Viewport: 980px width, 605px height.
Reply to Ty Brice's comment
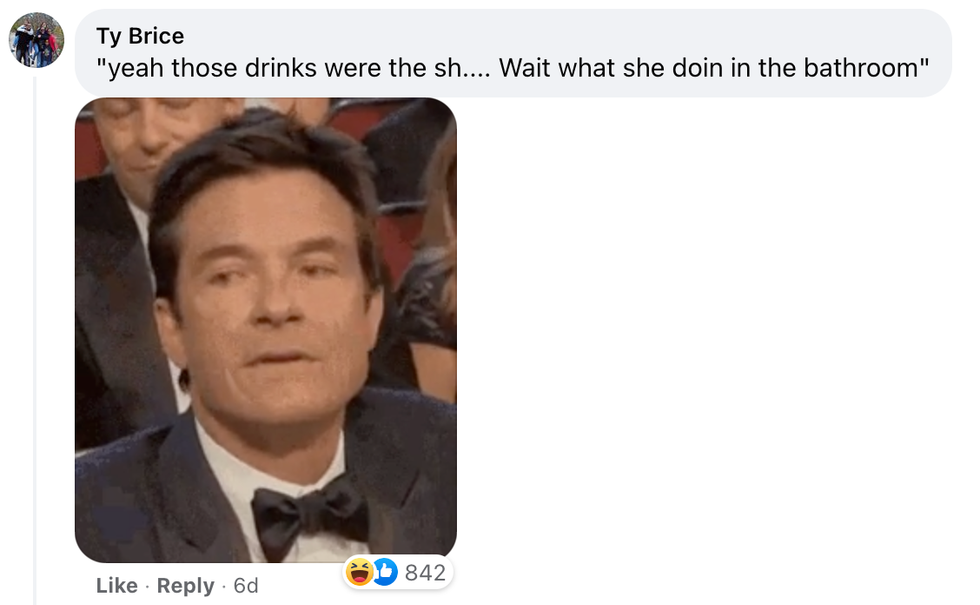click(x=185, y=585)
